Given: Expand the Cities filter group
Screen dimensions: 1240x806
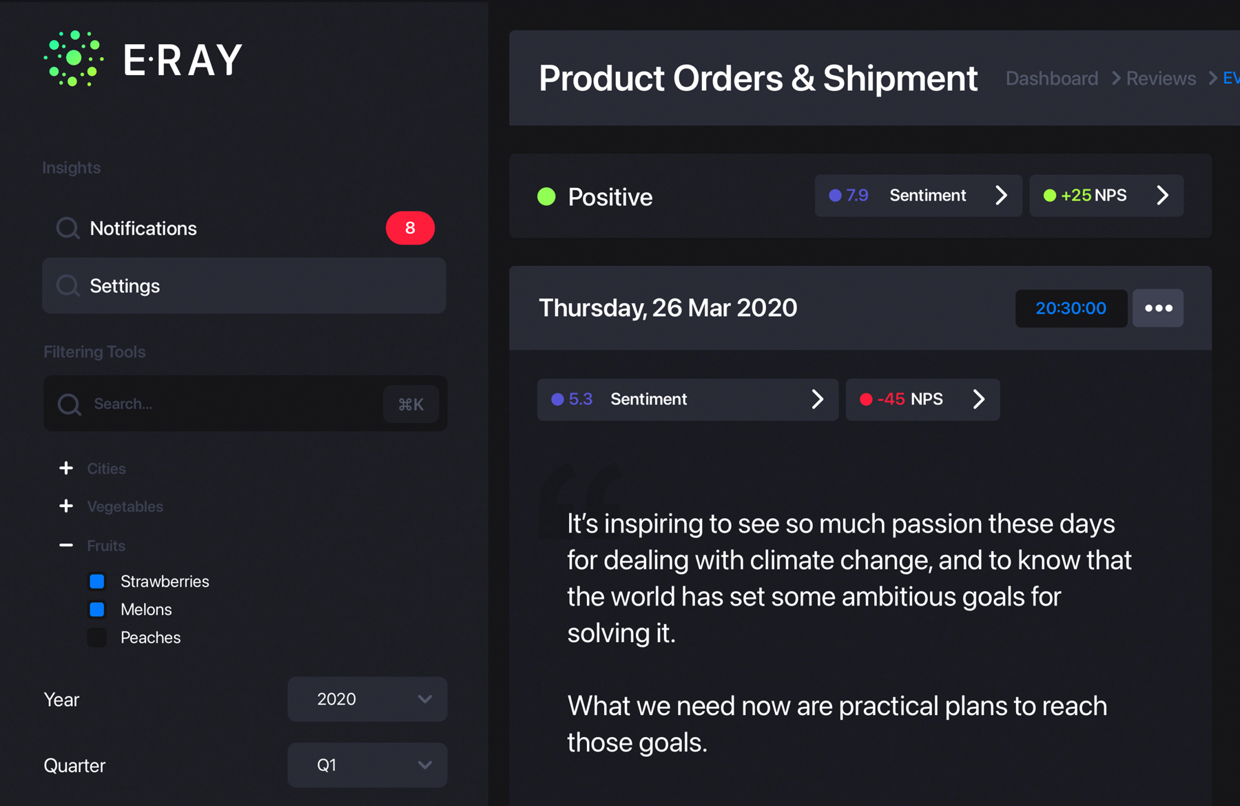Looking at the screenshot, I should pos(66,468).
